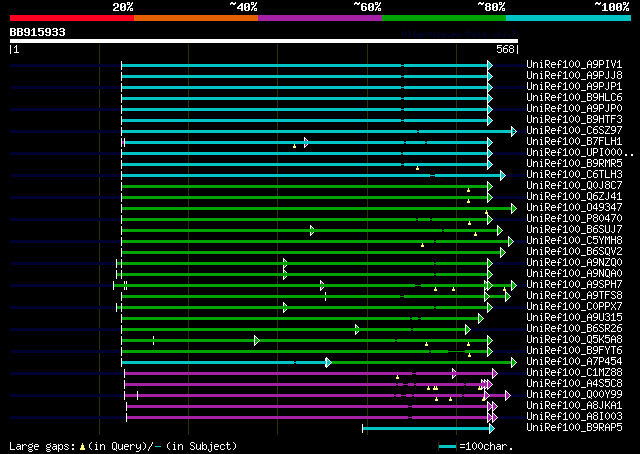Click the mid arrowhead on B7FLH1 alignment
640x454 pixels.
pyautogui.click(x=306, y=142)
